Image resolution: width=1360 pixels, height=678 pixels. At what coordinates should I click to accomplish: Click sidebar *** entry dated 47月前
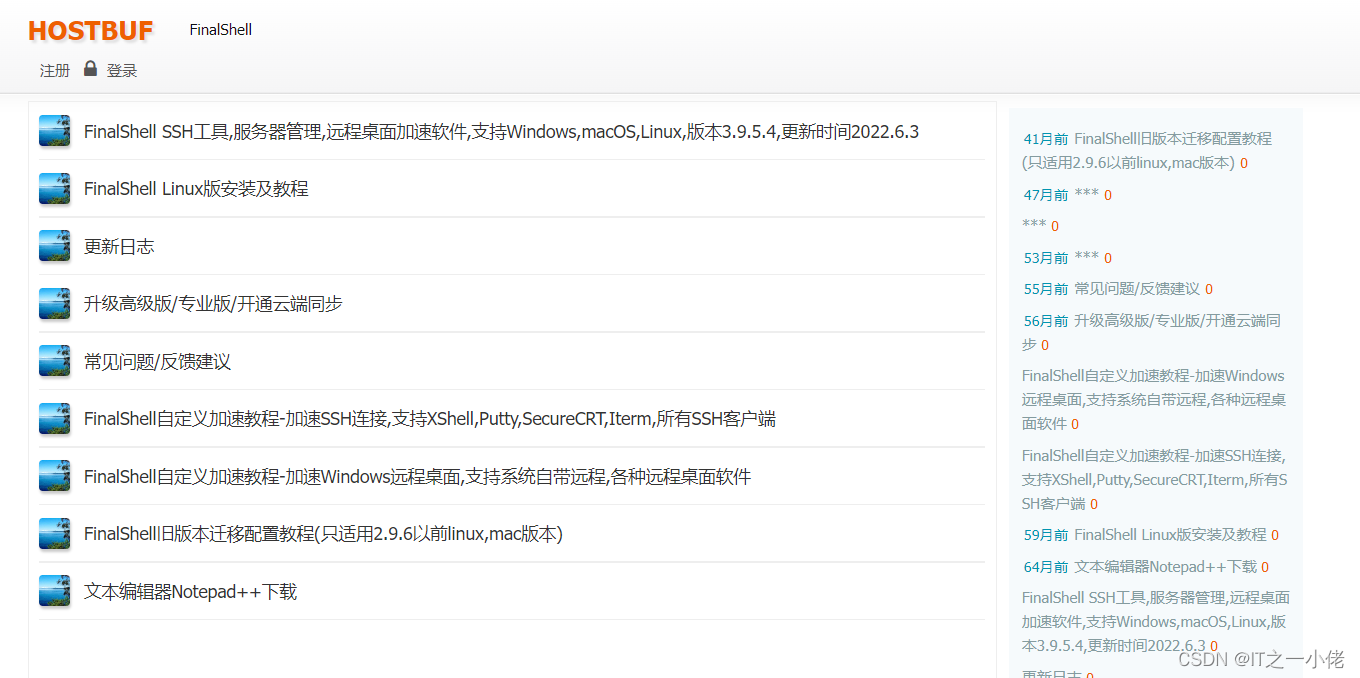(1087, 195)
